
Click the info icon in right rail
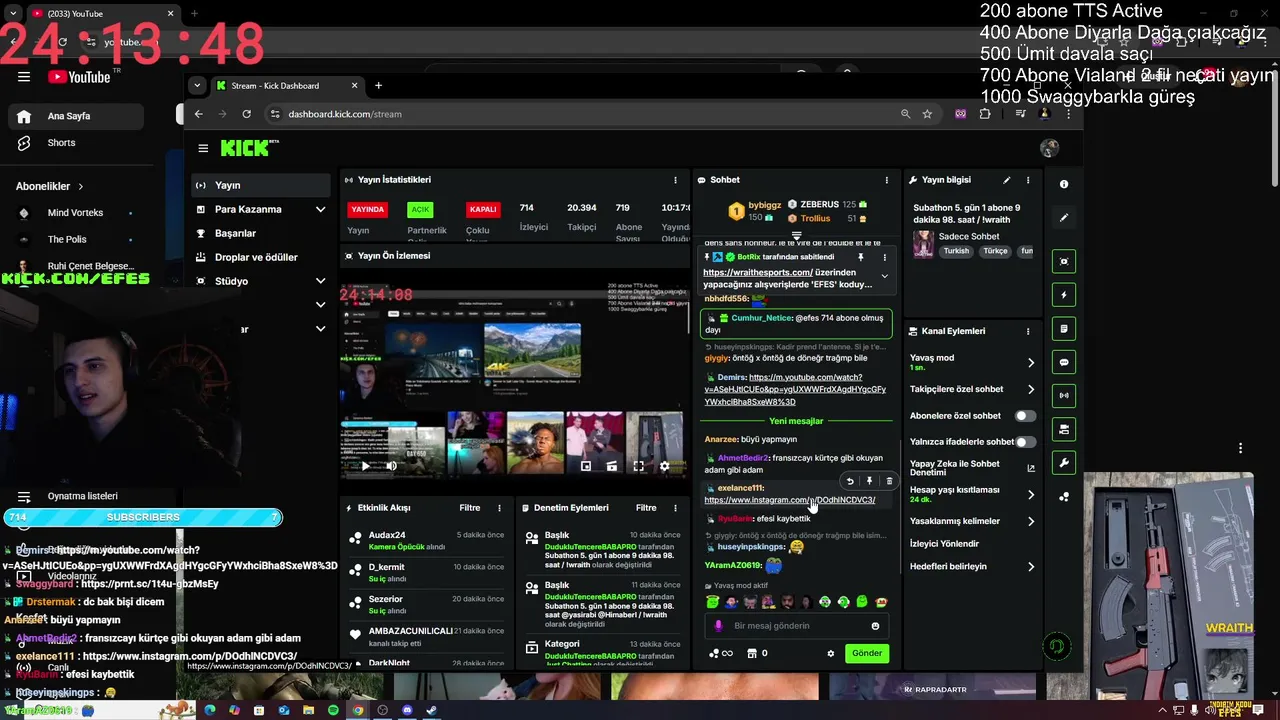[1064, 184]
